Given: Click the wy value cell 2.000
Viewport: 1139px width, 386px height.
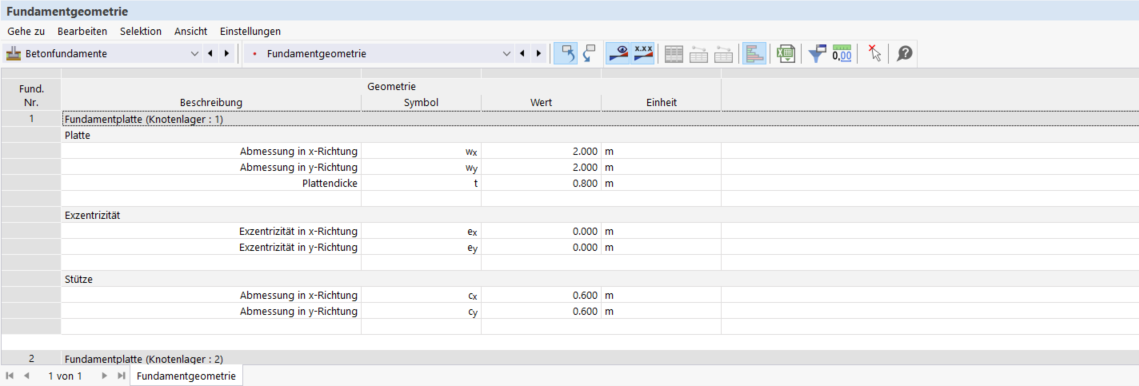Looking at the screenshot, I should (541, 167).
